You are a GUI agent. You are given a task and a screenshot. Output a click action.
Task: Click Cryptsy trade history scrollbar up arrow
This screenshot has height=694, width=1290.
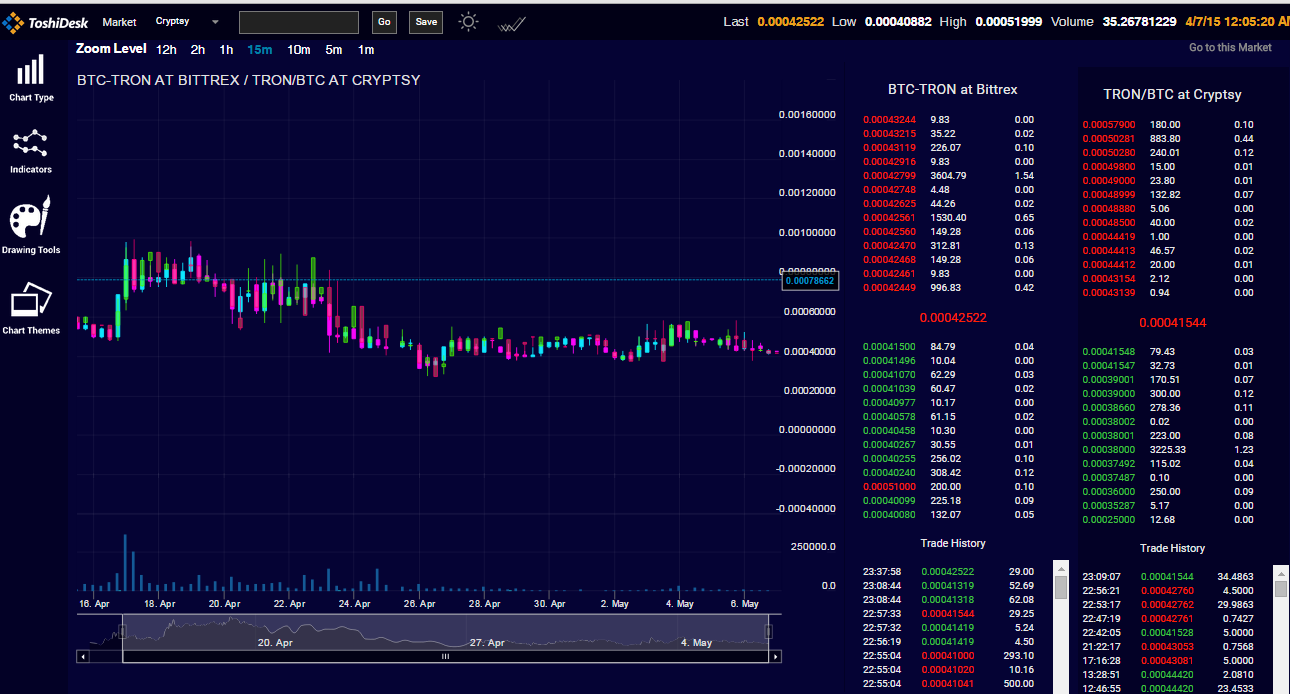tap(1280, 573)
